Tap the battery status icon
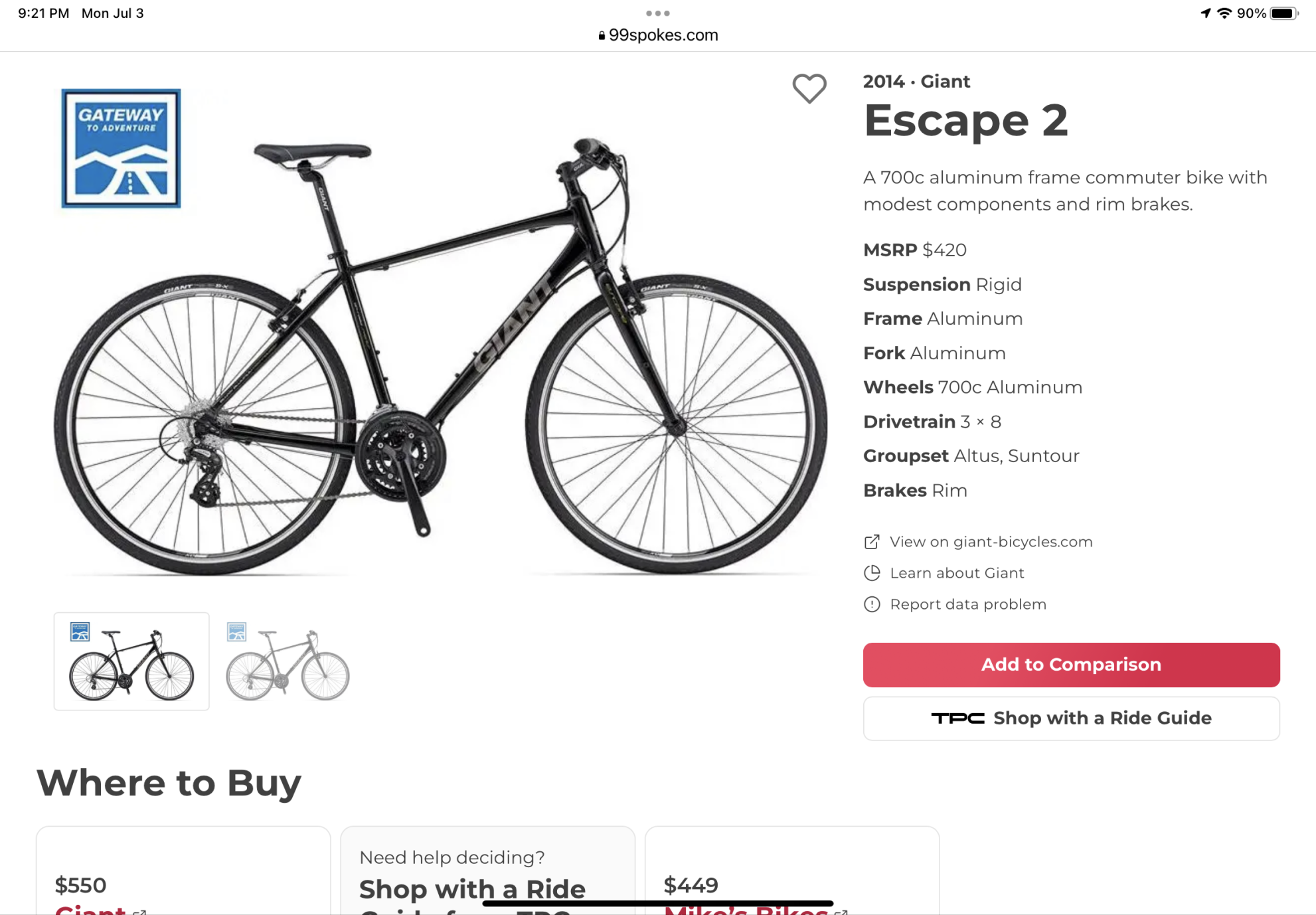 (1283, 13)
